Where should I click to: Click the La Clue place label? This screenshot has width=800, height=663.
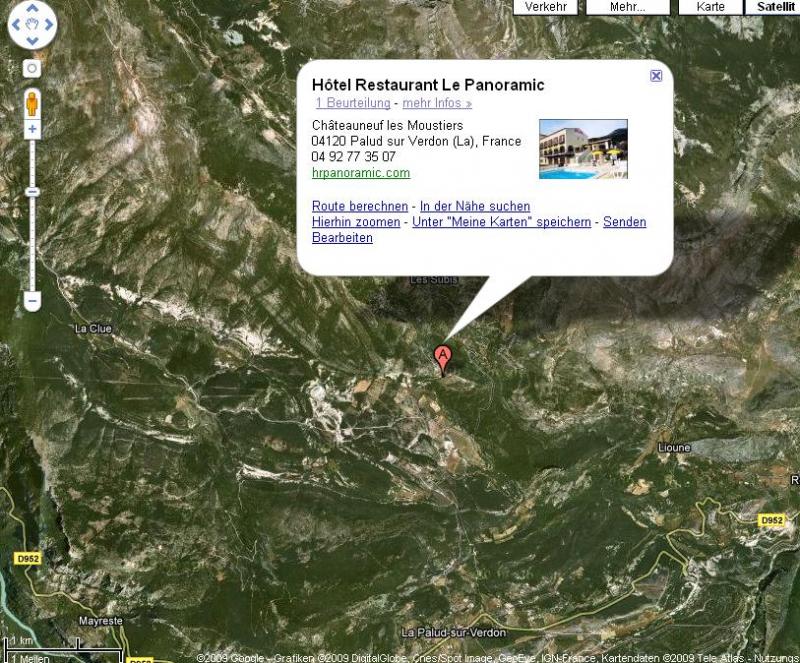[x=93, y=329]
